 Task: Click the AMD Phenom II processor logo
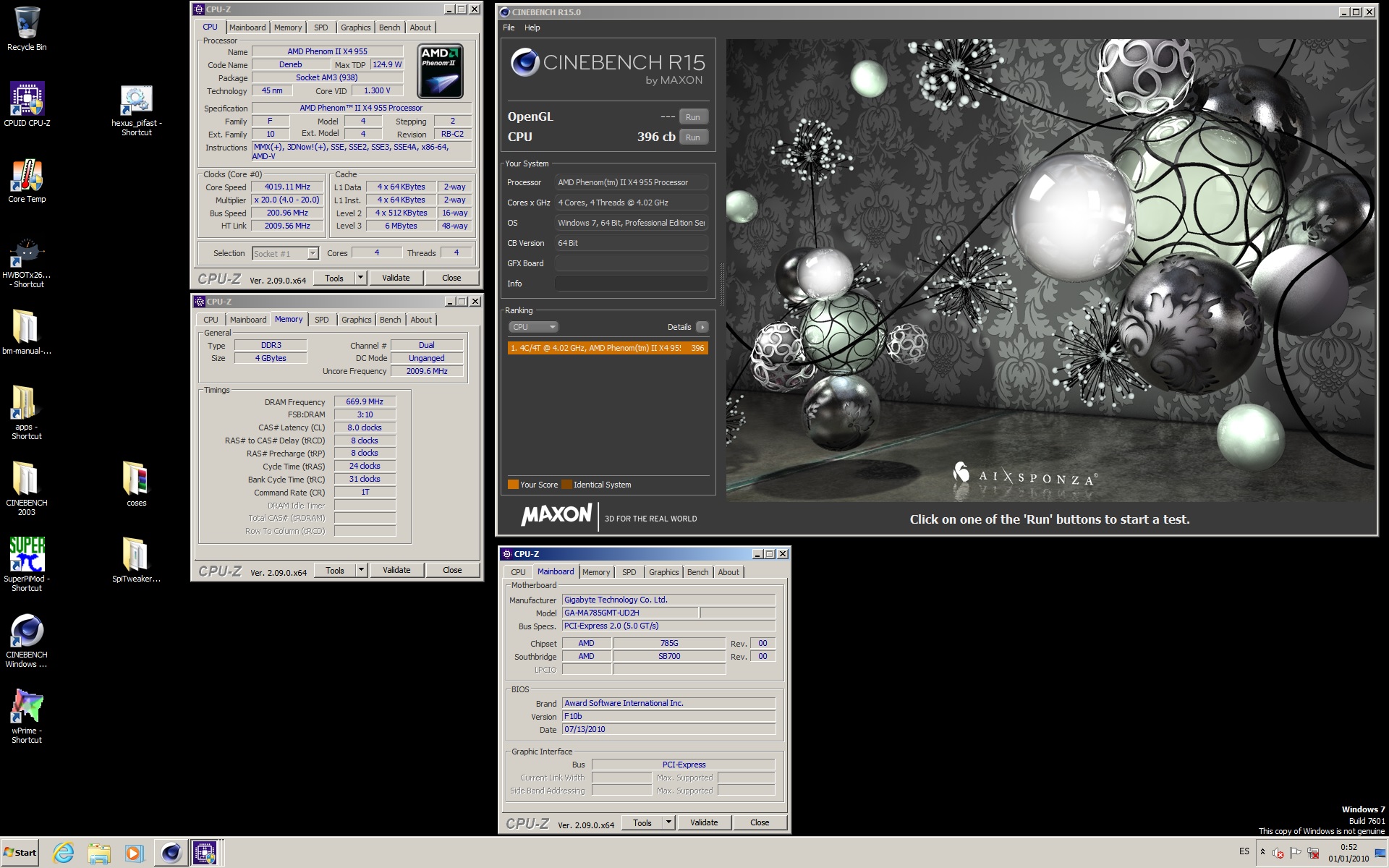441,72
